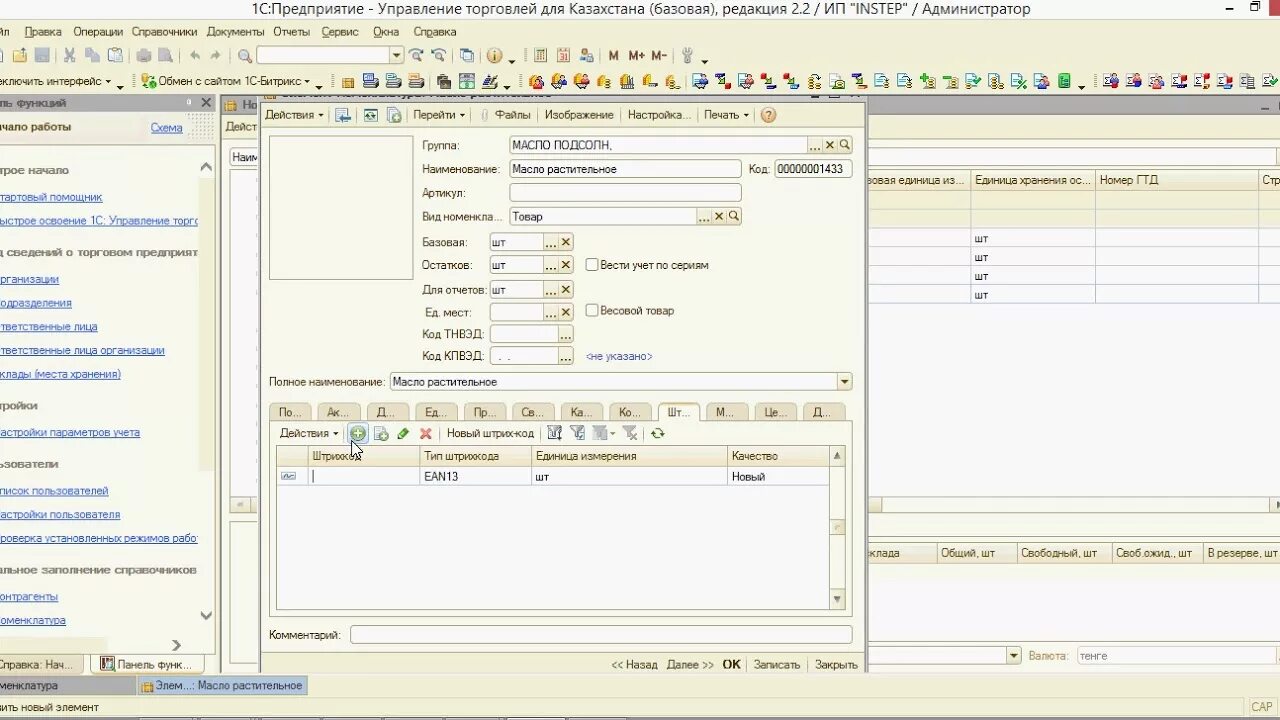Image resolution: width=1280 pixels, height=720 pixels.
Task: Select the EAN13 barcode type cell
Action: point(476,477)
